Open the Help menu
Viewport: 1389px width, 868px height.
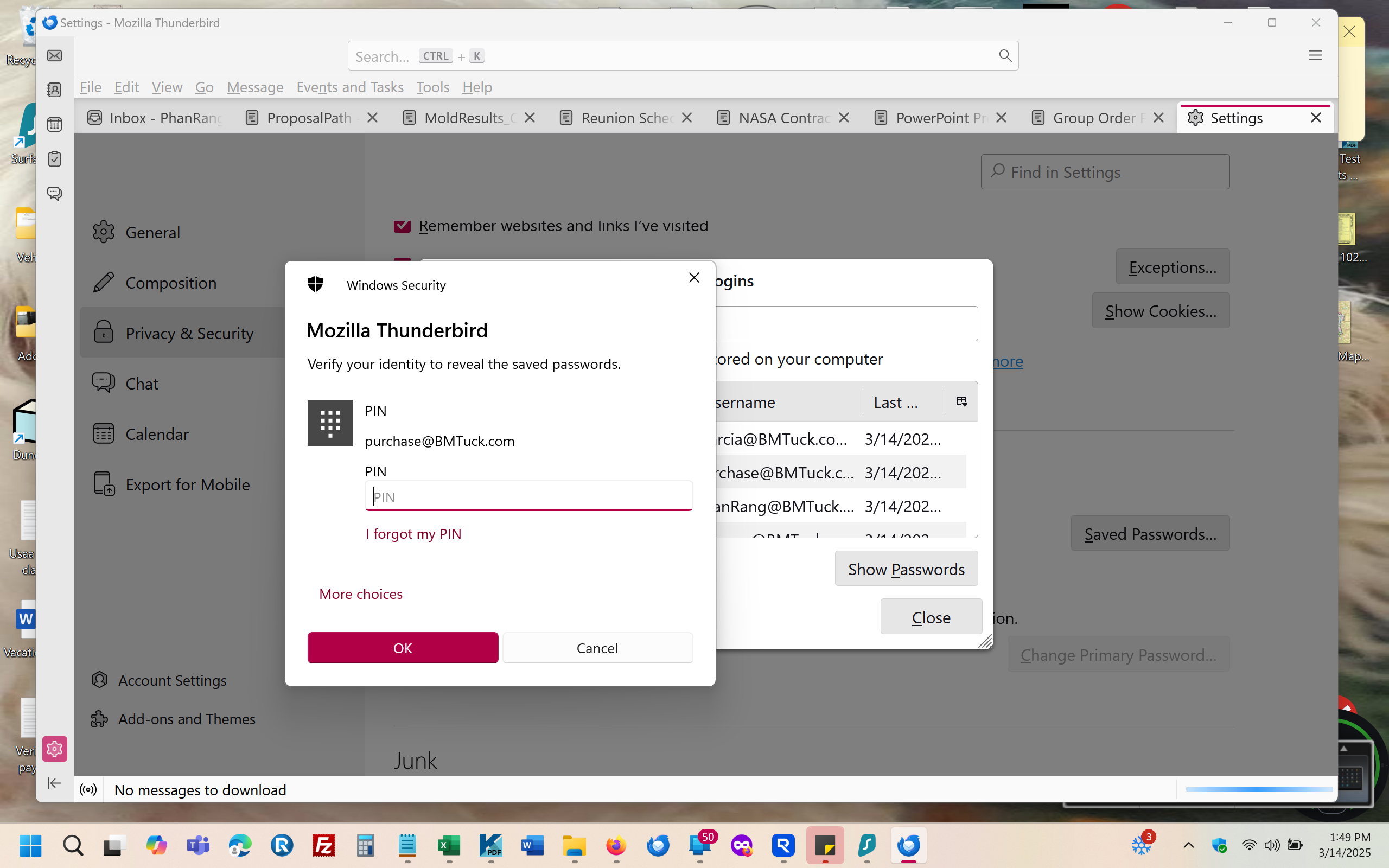pyautogui.click(x=477, y=87)
